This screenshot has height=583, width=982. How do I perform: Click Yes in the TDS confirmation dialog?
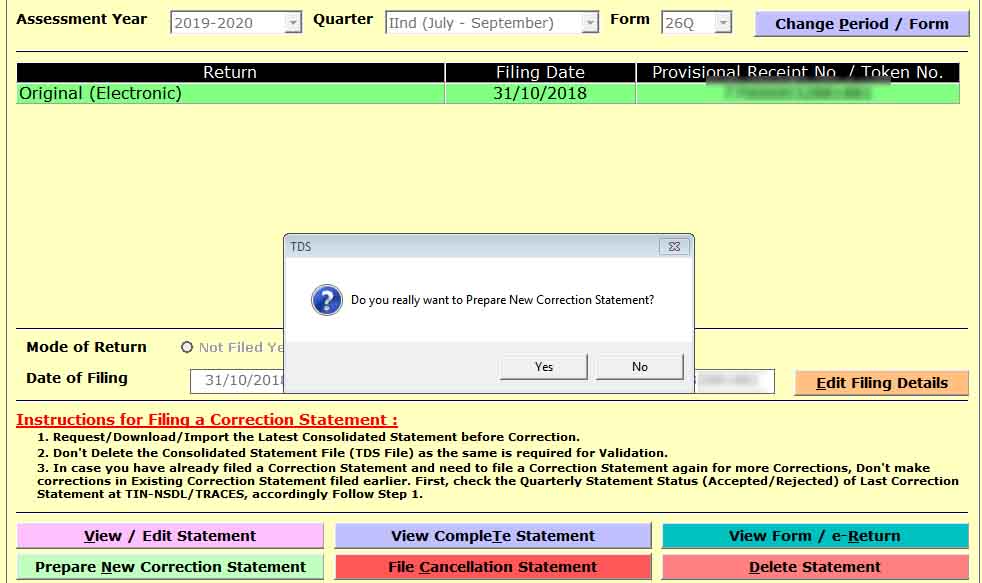[543, 367]
